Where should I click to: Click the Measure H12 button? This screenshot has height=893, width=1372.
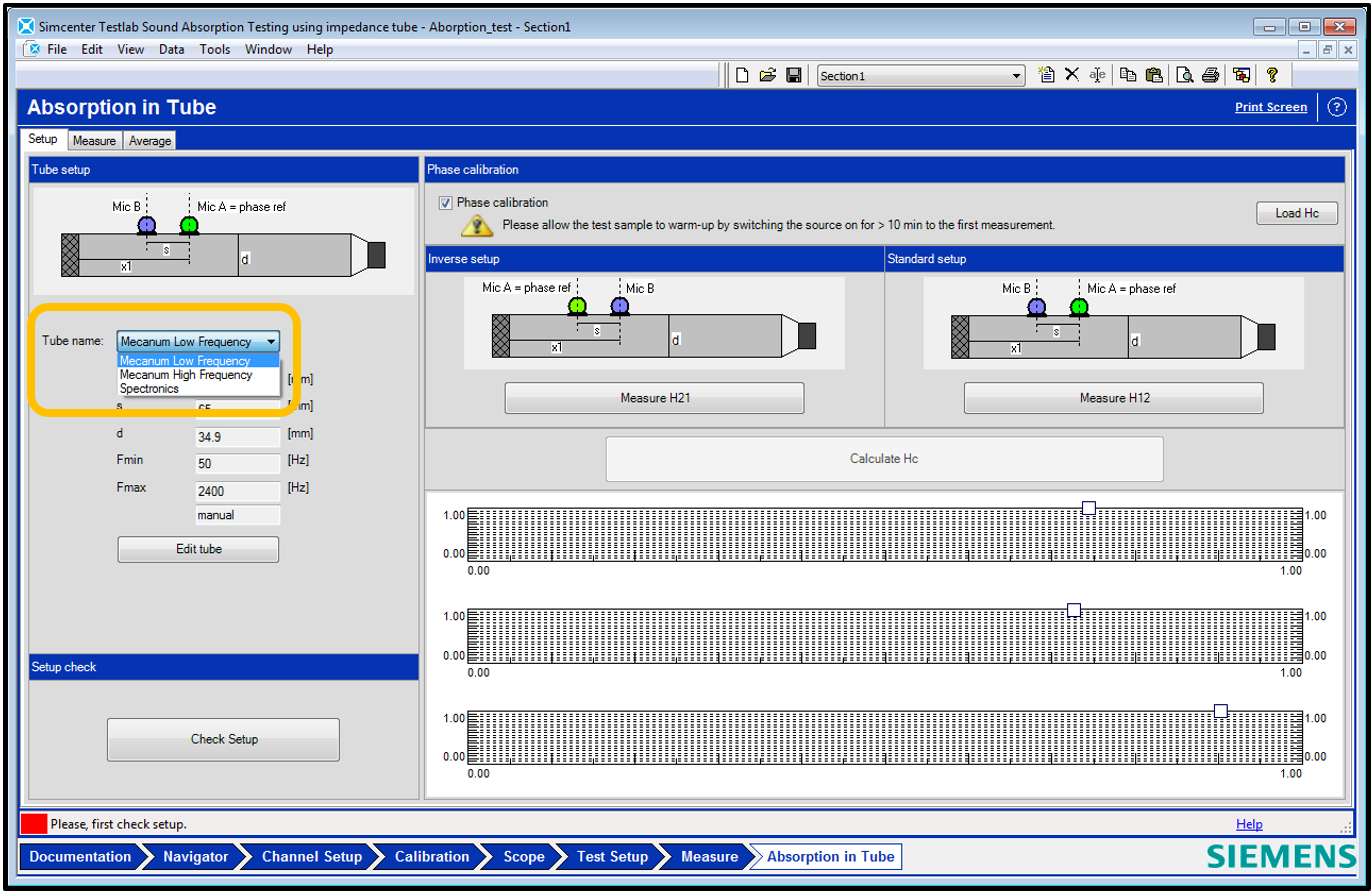(1113, 398)
